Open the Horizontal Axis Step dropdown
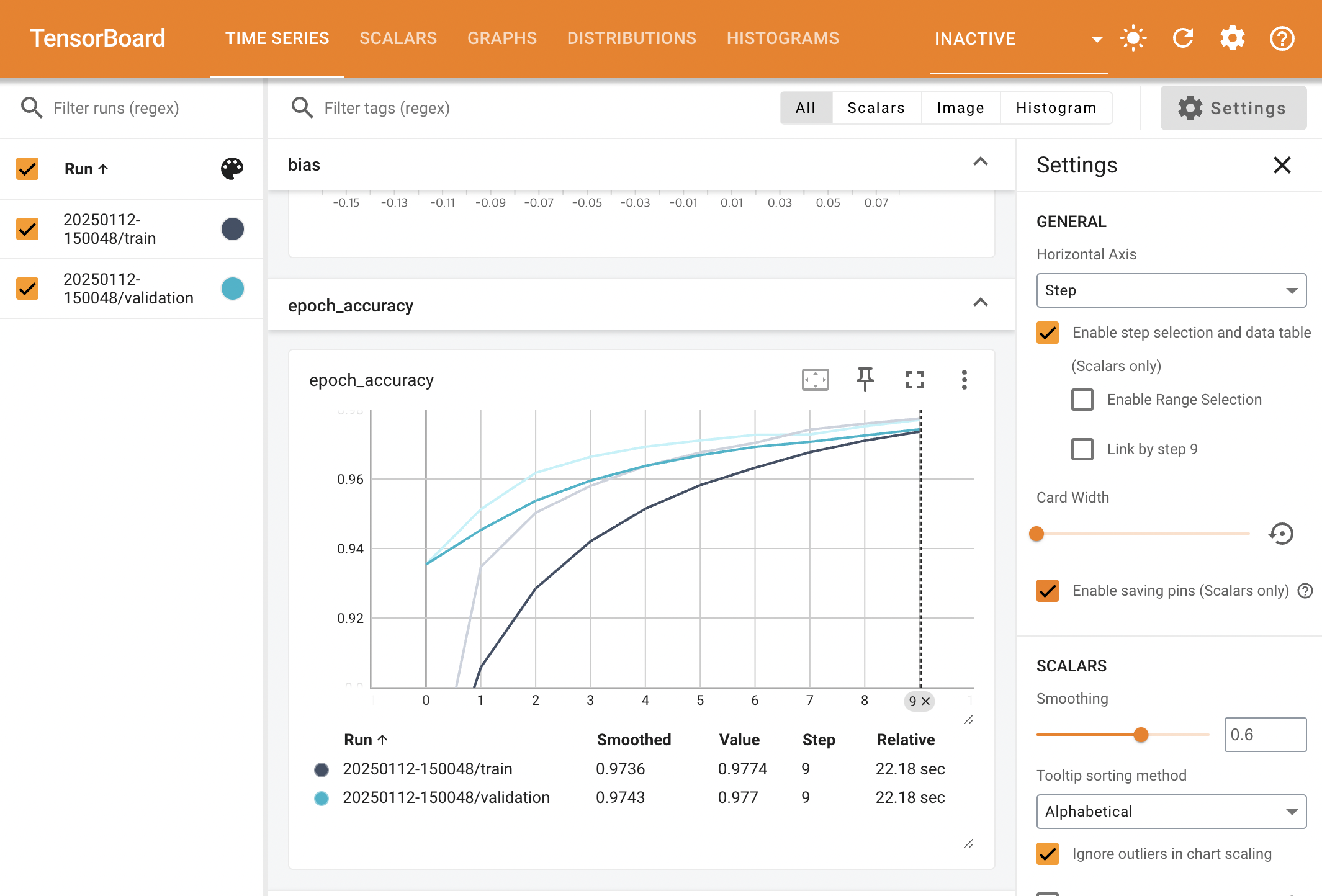 click(x=1171, y=290)
